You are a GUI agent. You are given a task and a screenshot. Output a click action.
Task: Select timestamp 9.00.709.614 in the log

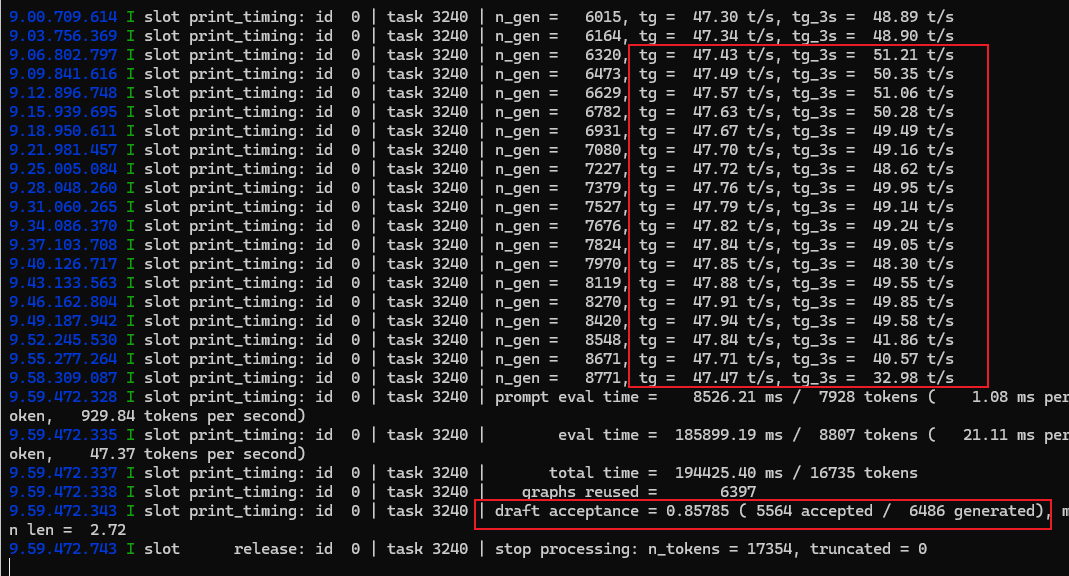63,16
